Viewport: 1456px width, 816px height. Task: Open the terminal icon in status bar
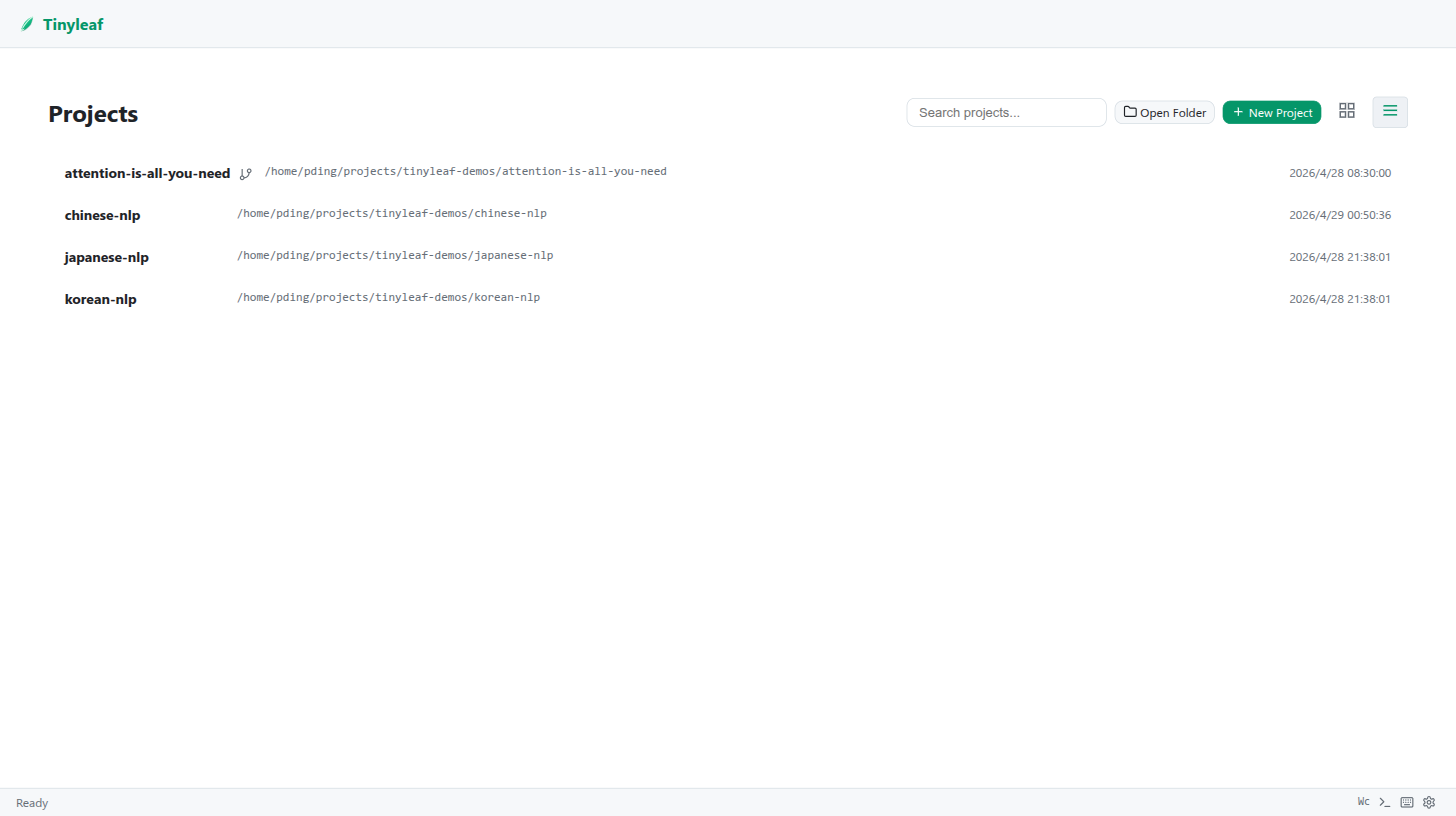click(x=1385, y=802)
